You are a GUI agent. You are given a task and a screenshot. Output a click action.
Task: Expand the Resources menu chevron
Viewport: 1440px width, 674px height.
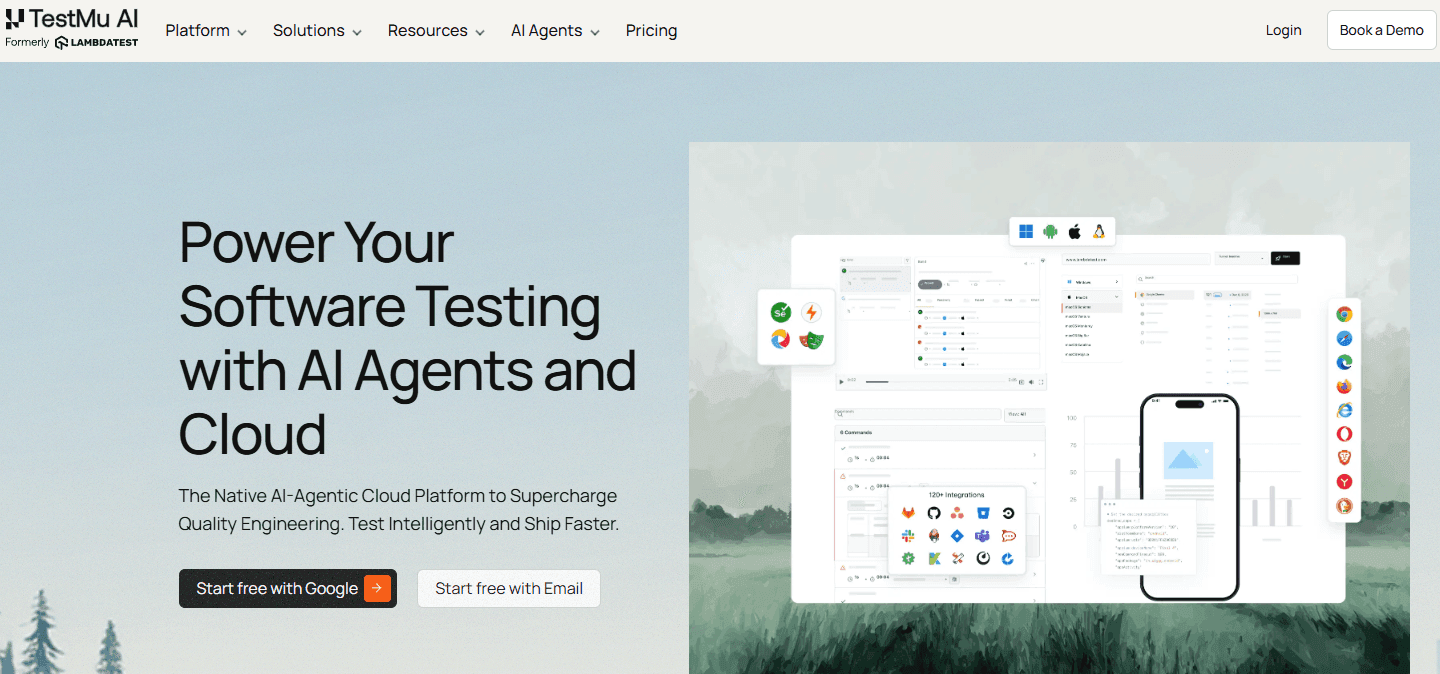[x=480, y=32]
